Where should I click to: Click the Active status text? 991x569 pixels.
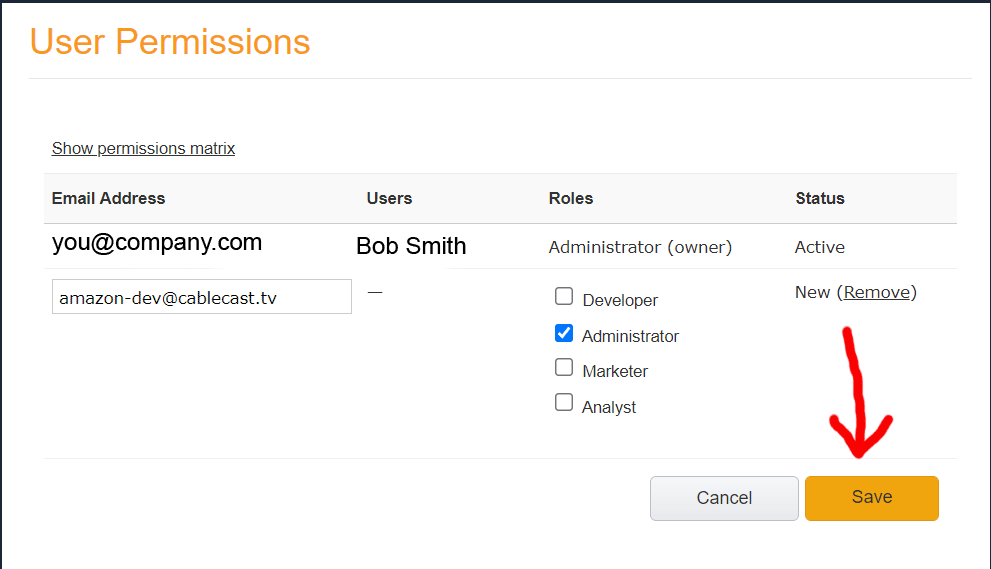coord(819,247)
